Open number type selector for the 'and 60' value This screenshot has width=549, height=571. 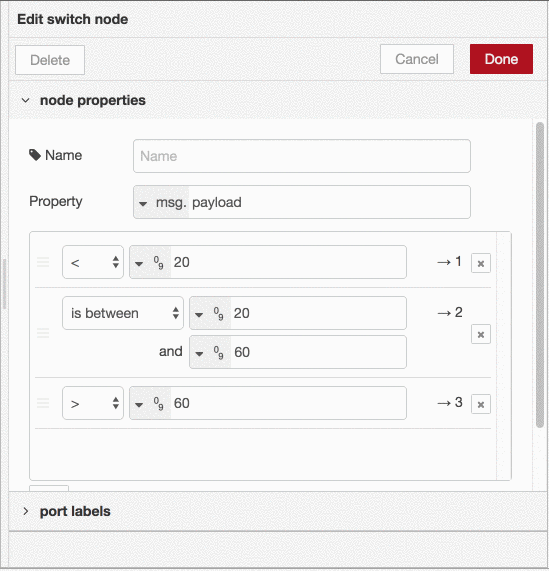[210, 352]
